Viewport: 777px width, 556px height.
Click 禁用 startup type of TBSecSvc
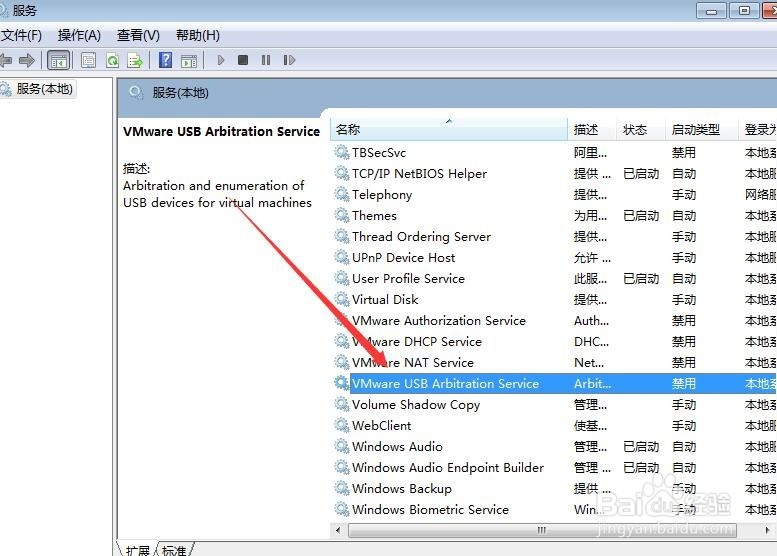[684, 153]
